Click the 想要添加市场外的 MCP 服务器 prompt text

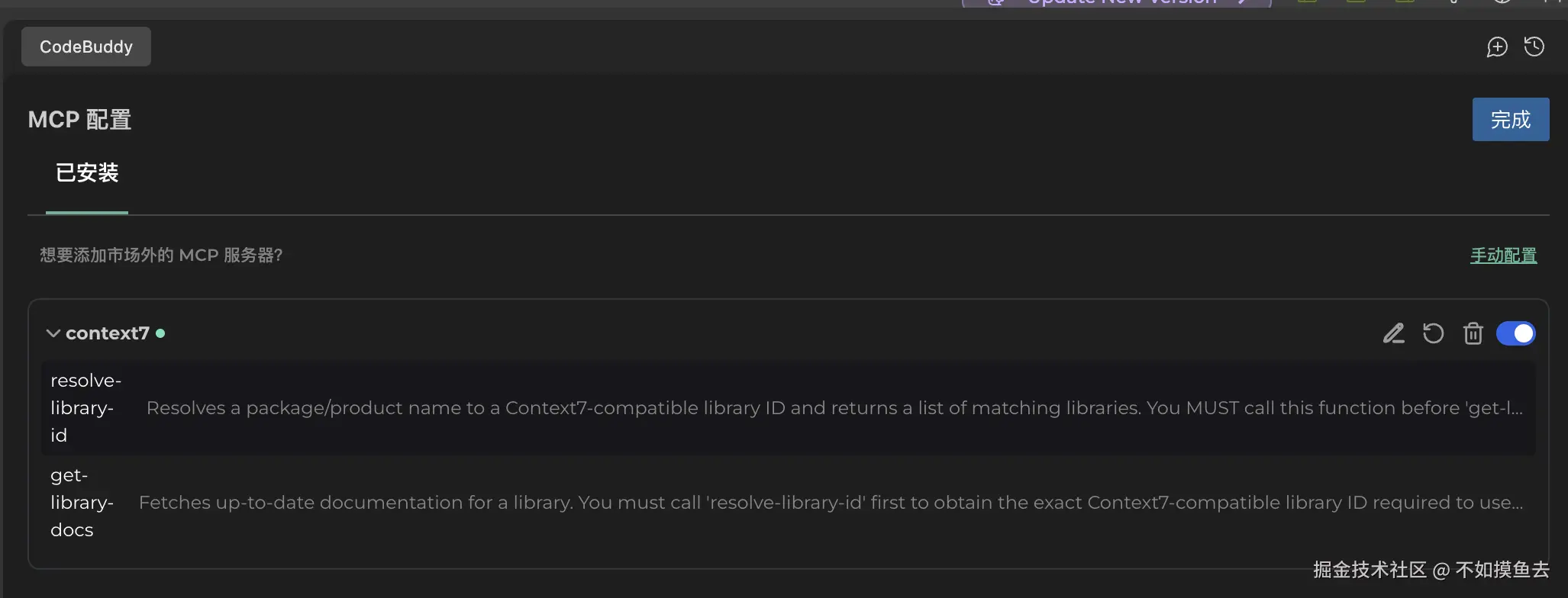pos(161,256)
